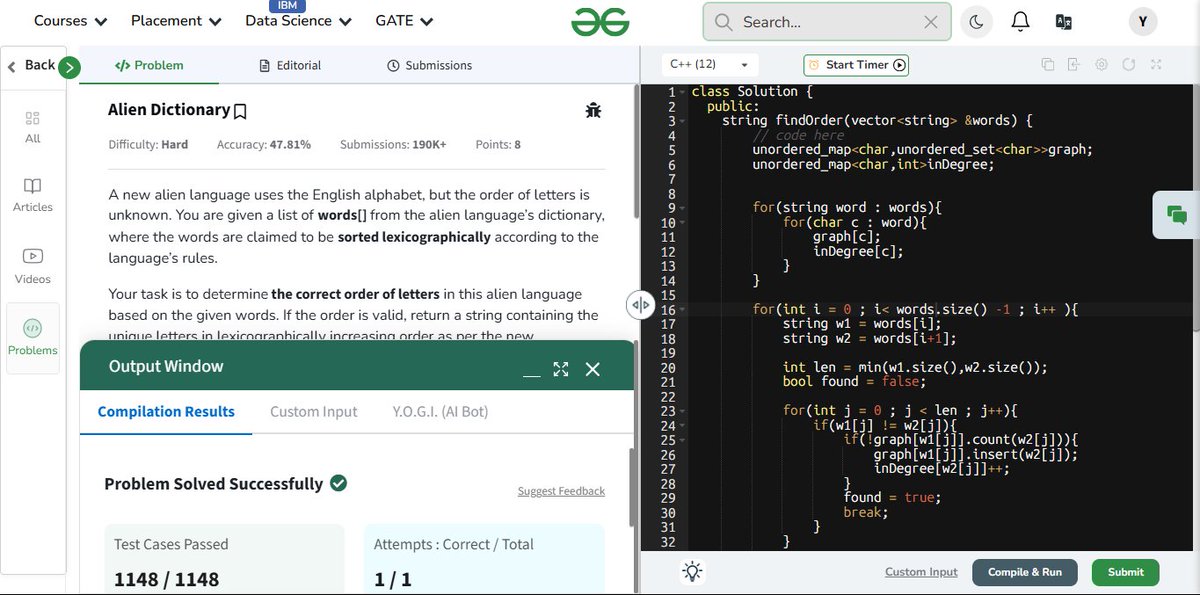Image resolution: width=1200 pixels, height=595 pixels.
Task: Expand the Courses menu
Action: click(x=70, y=21)
